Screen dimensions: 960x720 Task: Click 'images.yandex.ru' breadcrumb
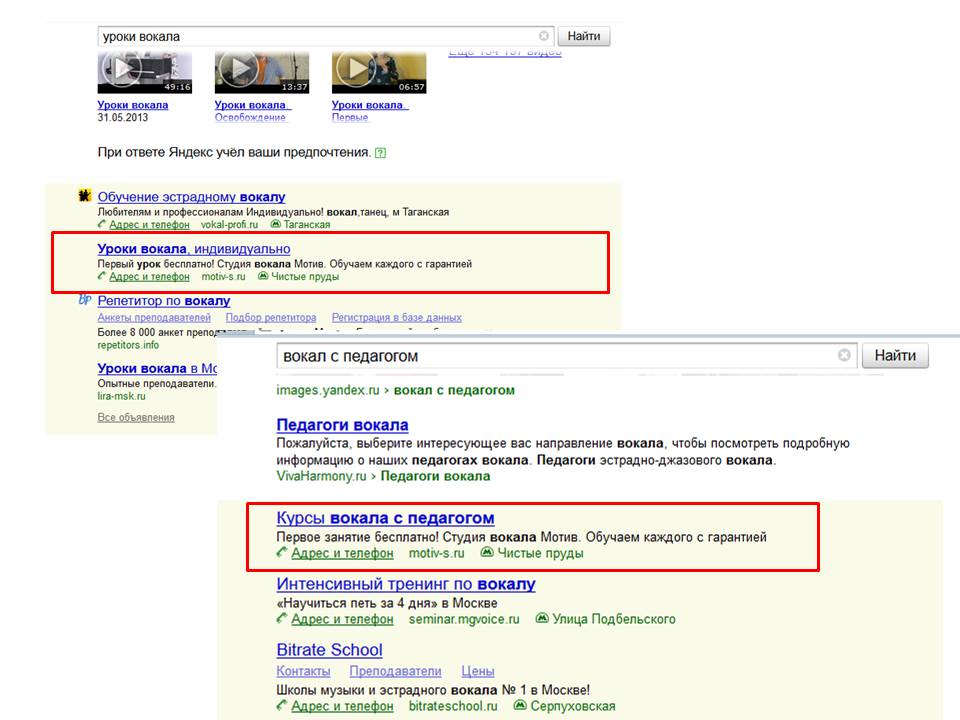coord(328,390)
